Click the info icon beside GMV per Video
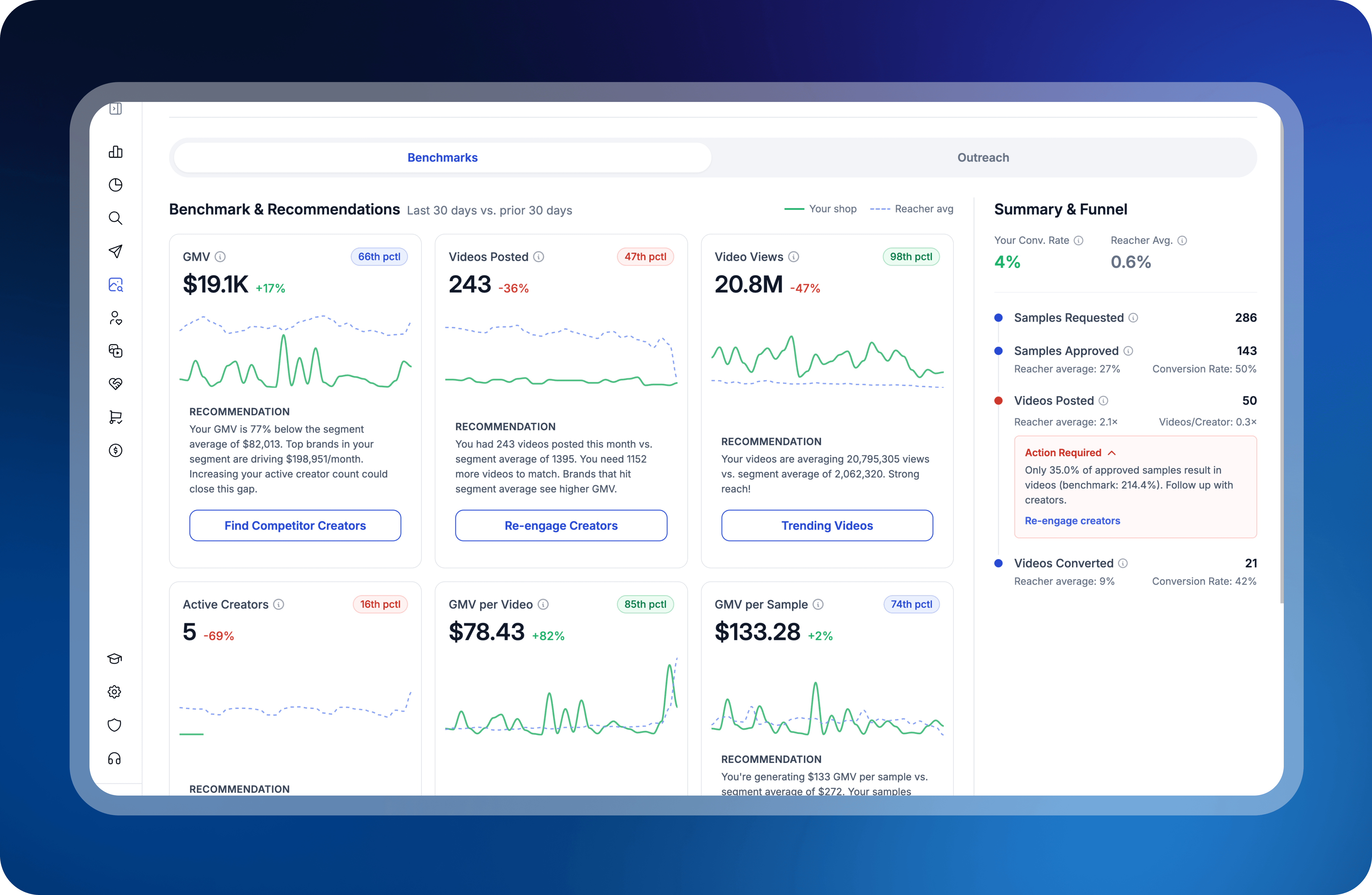Screen dimensions: 1372x895 click(x=543, y=604)
